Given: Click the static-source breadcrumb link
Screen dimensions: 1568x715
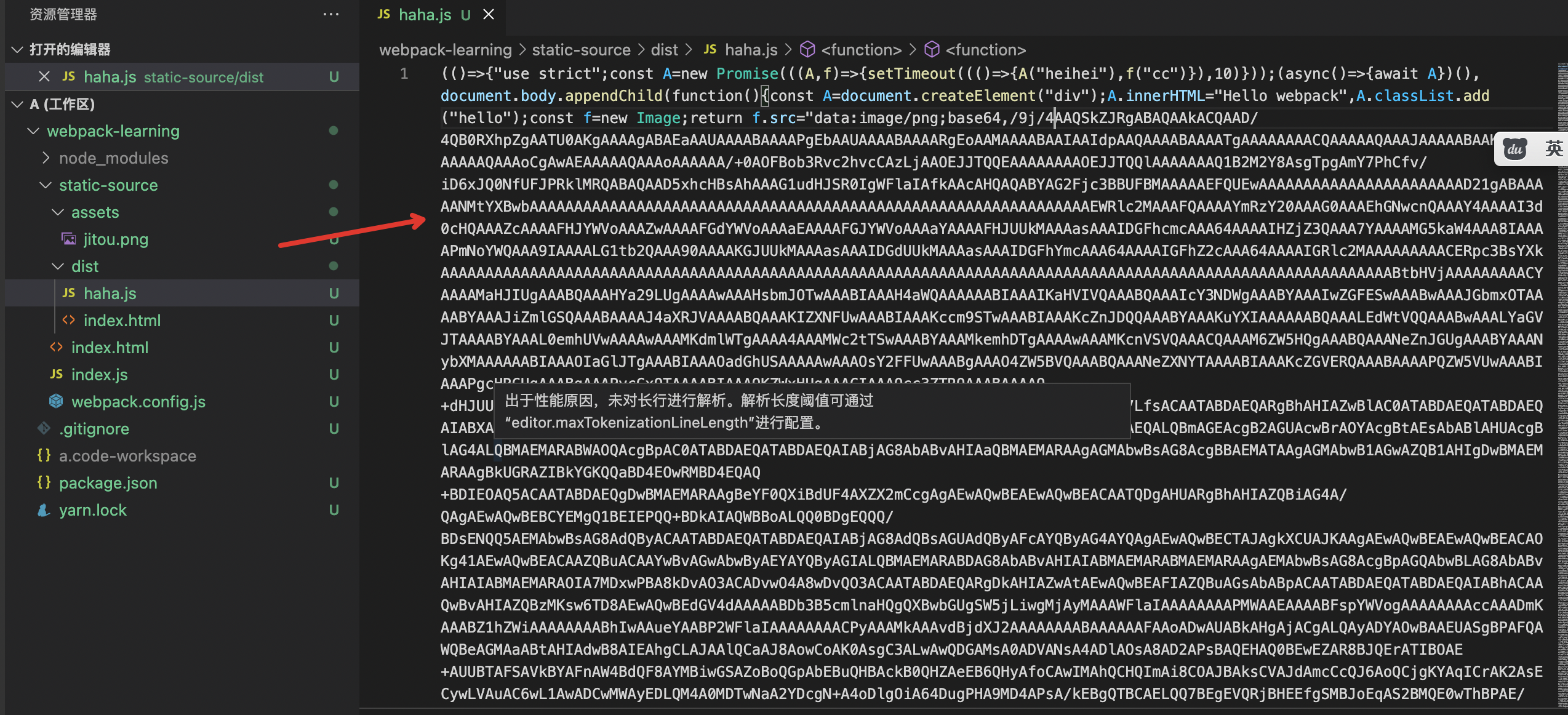Looking at the screenshot, I should pos(581,50).
